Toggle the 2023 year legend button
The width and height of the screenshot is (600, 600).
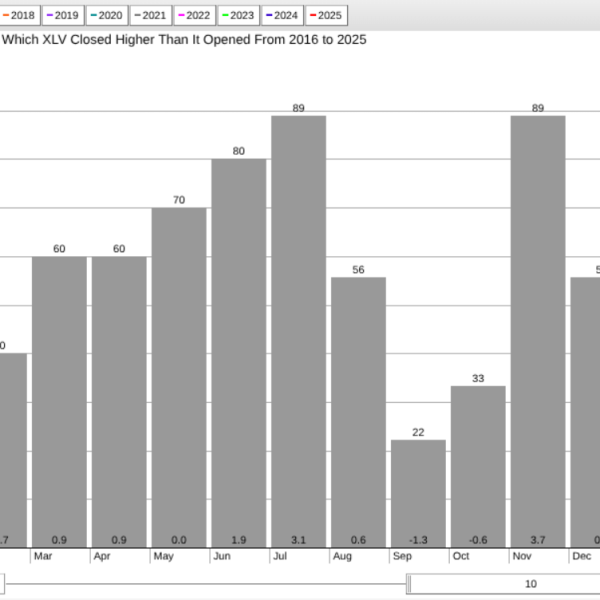pyautogui.click(x=239, y=15)
